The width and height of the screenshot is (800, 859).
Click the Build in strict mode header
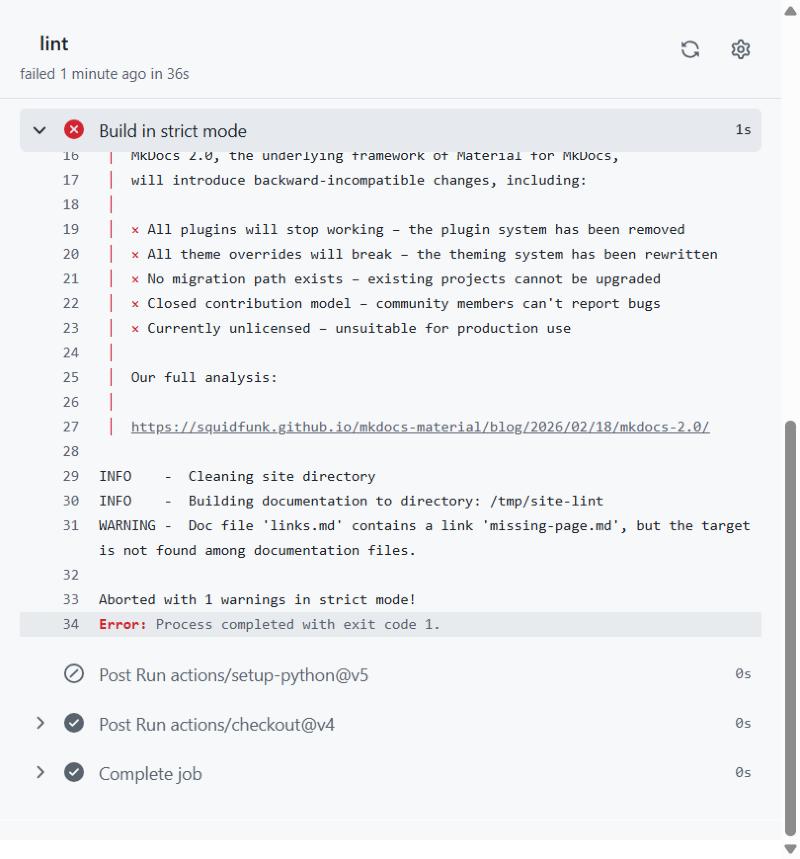point(390,130)
